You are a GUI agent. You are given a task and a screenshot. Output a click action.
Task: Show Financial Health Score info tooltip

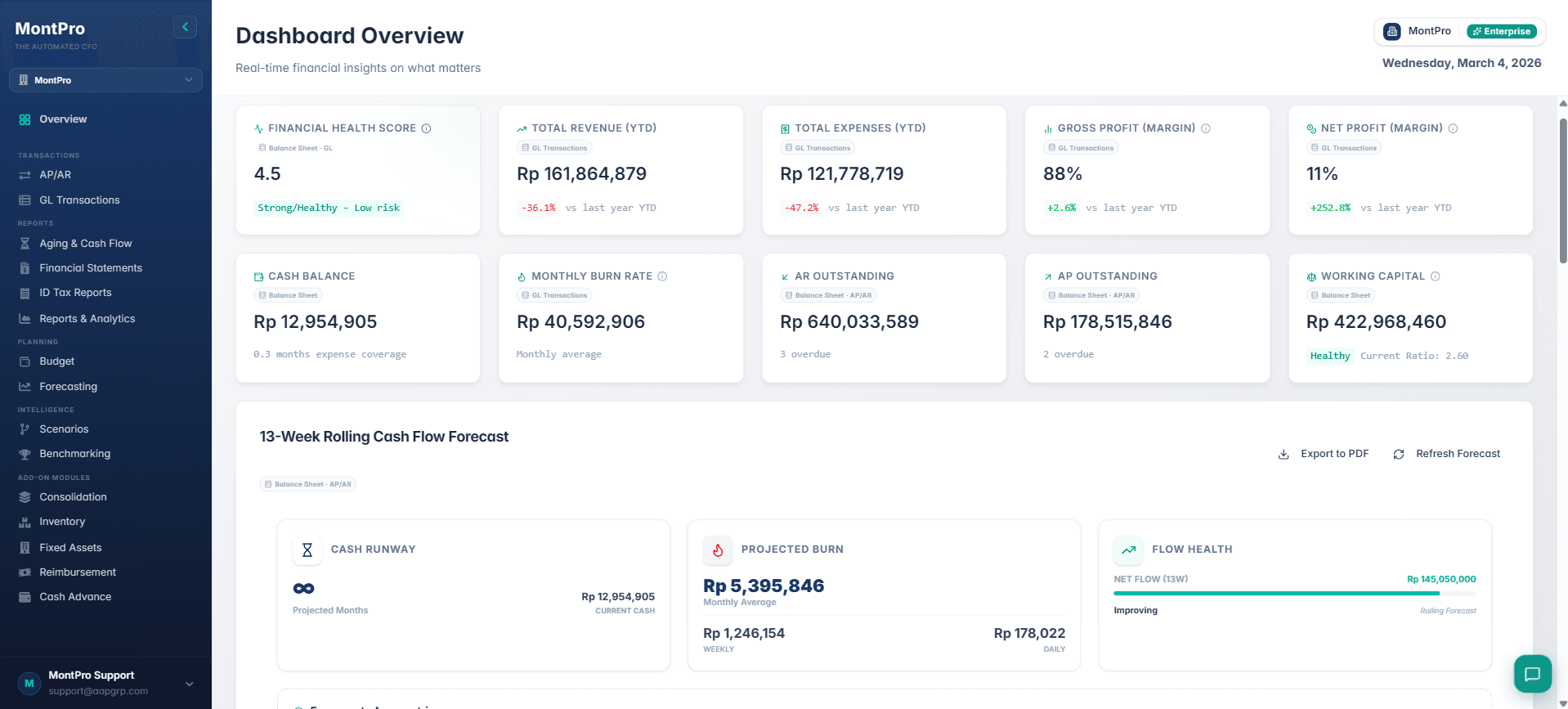click(426, 128)
